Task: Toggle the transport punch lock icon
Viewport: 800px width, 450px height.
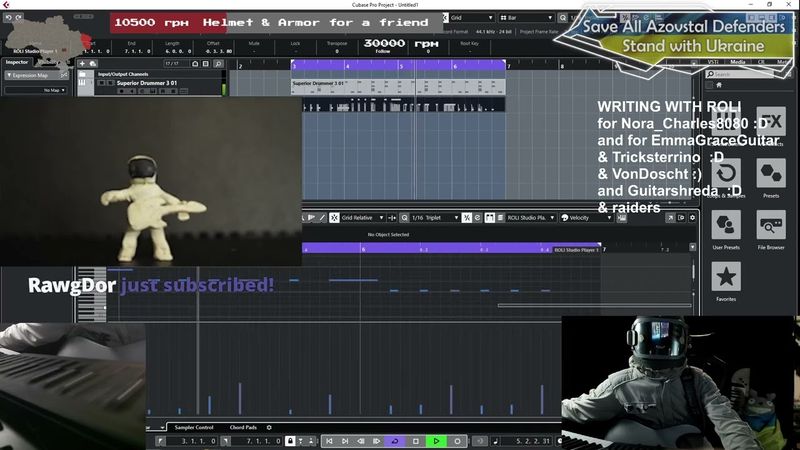Action: point(290,441)
